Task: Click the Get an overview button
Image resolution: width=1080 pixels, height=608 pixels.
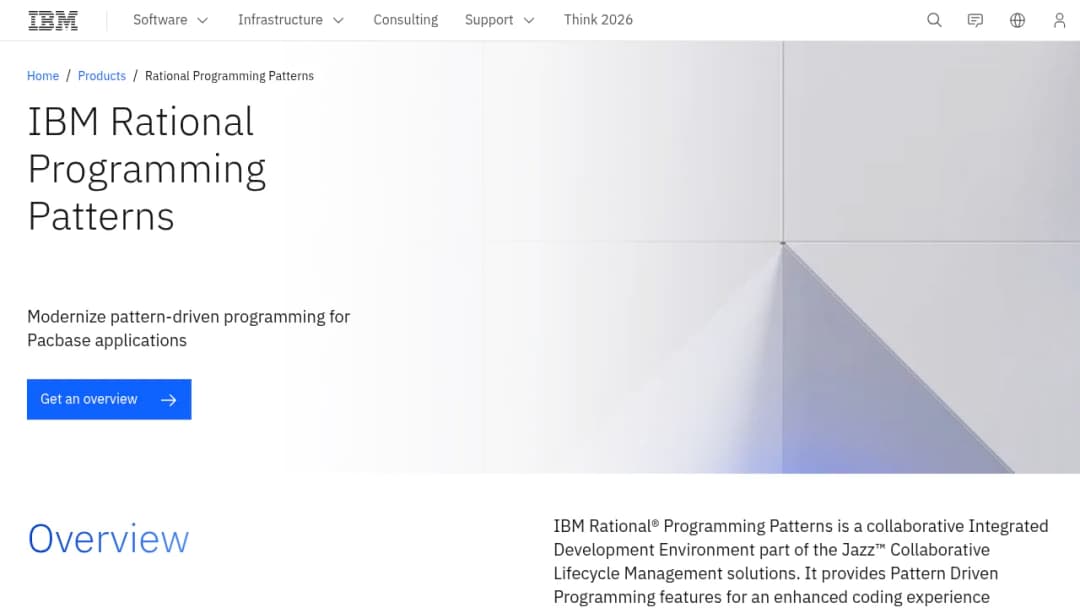Action: pyautogui.click(x=109, y=399)
